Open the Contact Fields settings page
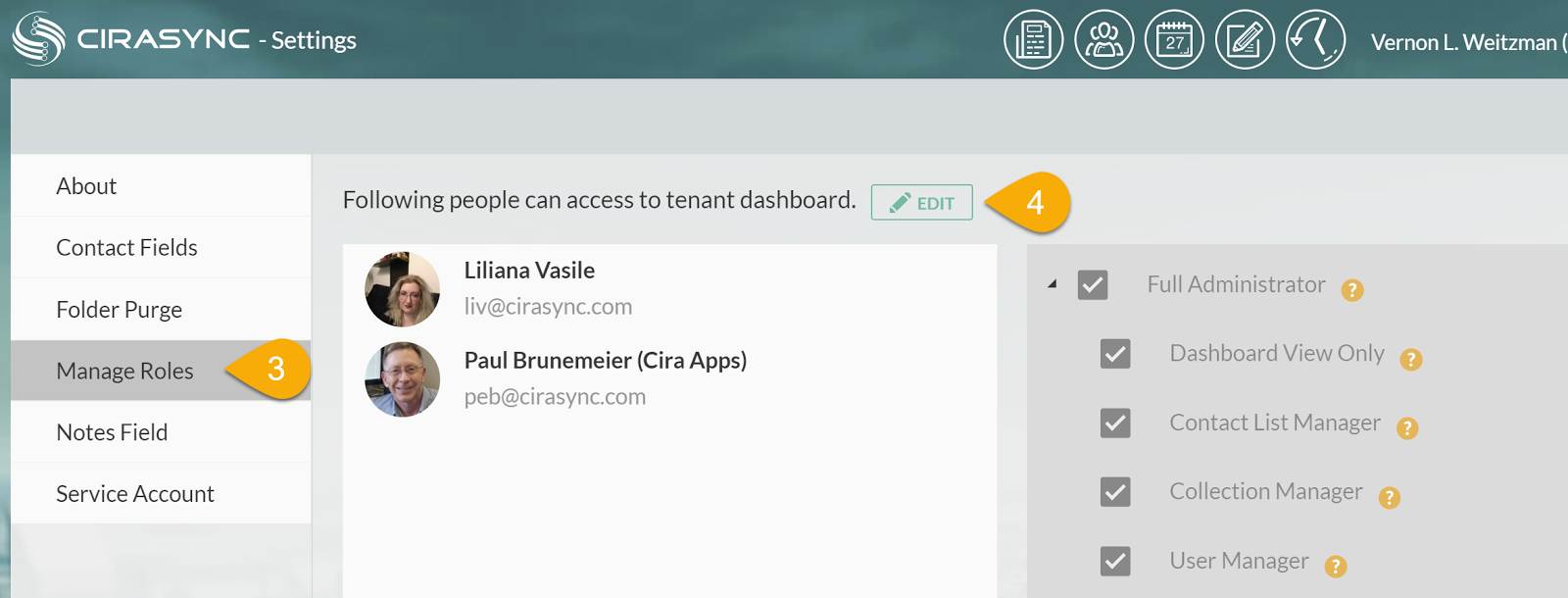1568x598 pixels. coord(126,248)
